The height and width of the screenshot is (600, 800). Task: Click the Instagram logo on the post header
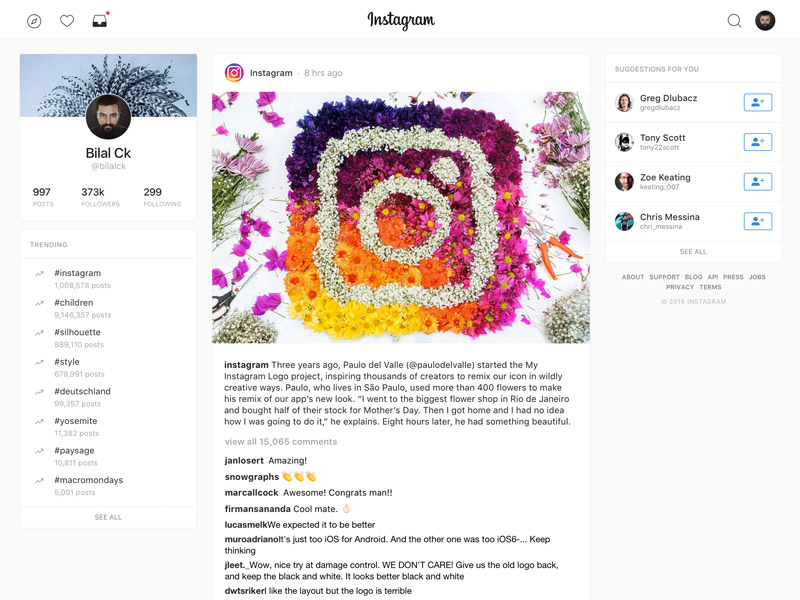pos(234,73)
